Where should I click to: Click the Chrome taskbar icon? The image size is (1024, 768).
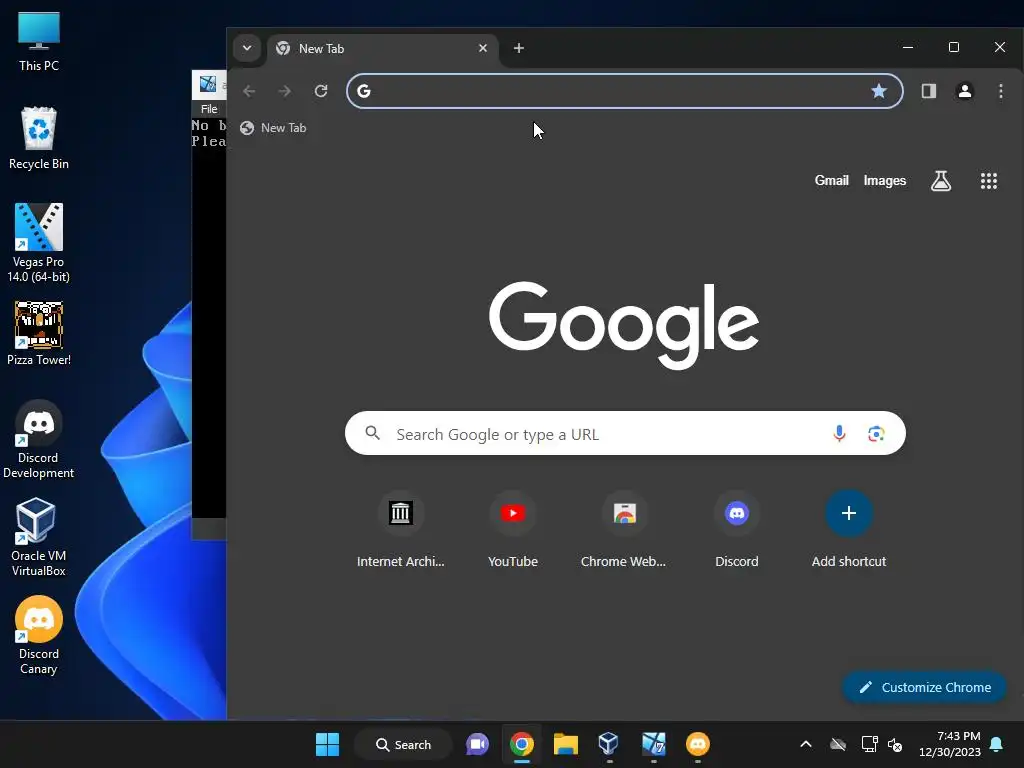pyautogui.click(x=522, y=744)
